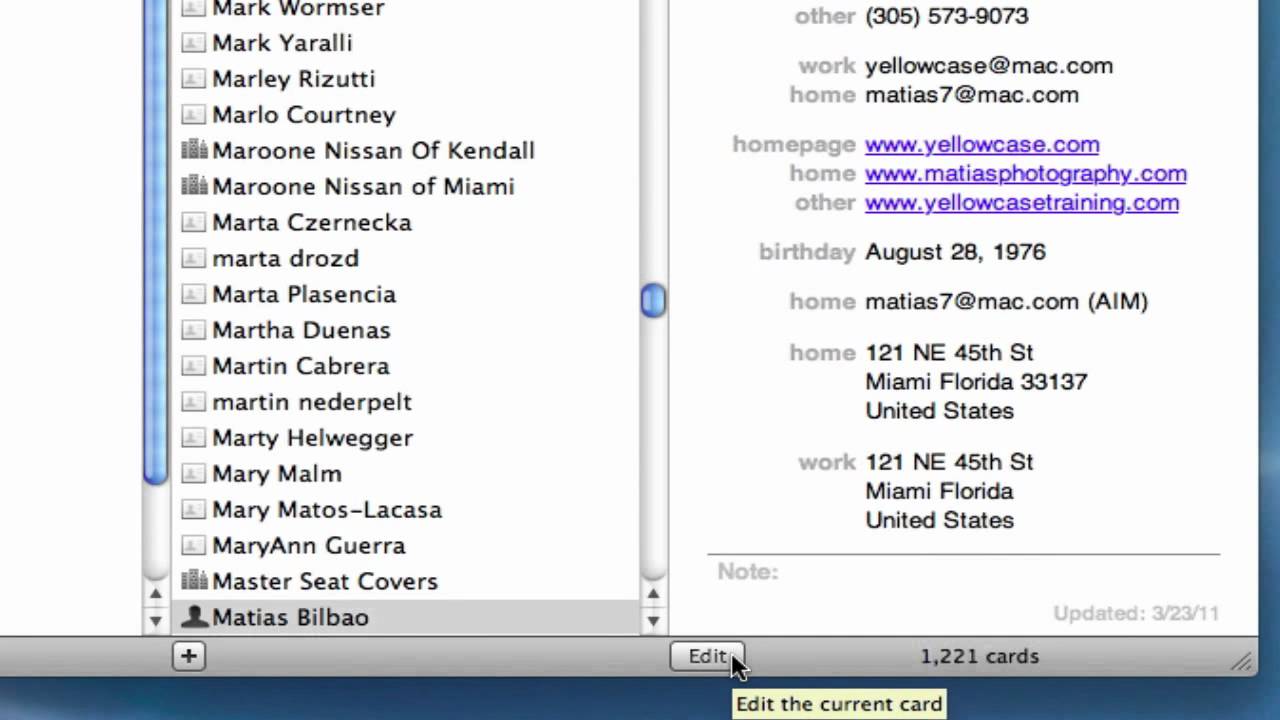Screen dimensions: 1280x720
Task: Click the card icon beside marta drozd
Action: coord(194,258)
